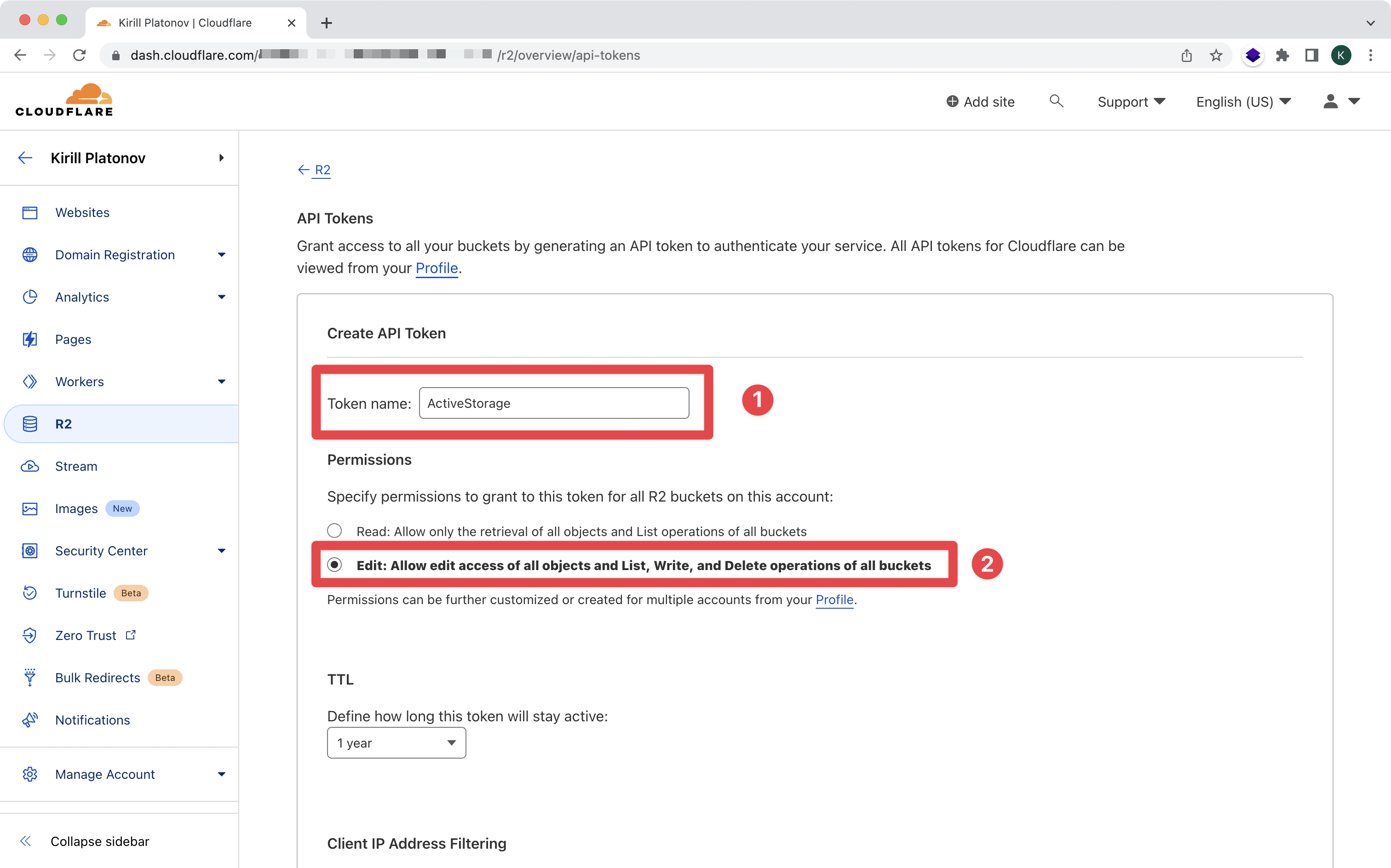Click the Bulk Redirects icon
The height and width of the screenshot is (868, 1391).
tap(30, 677)
